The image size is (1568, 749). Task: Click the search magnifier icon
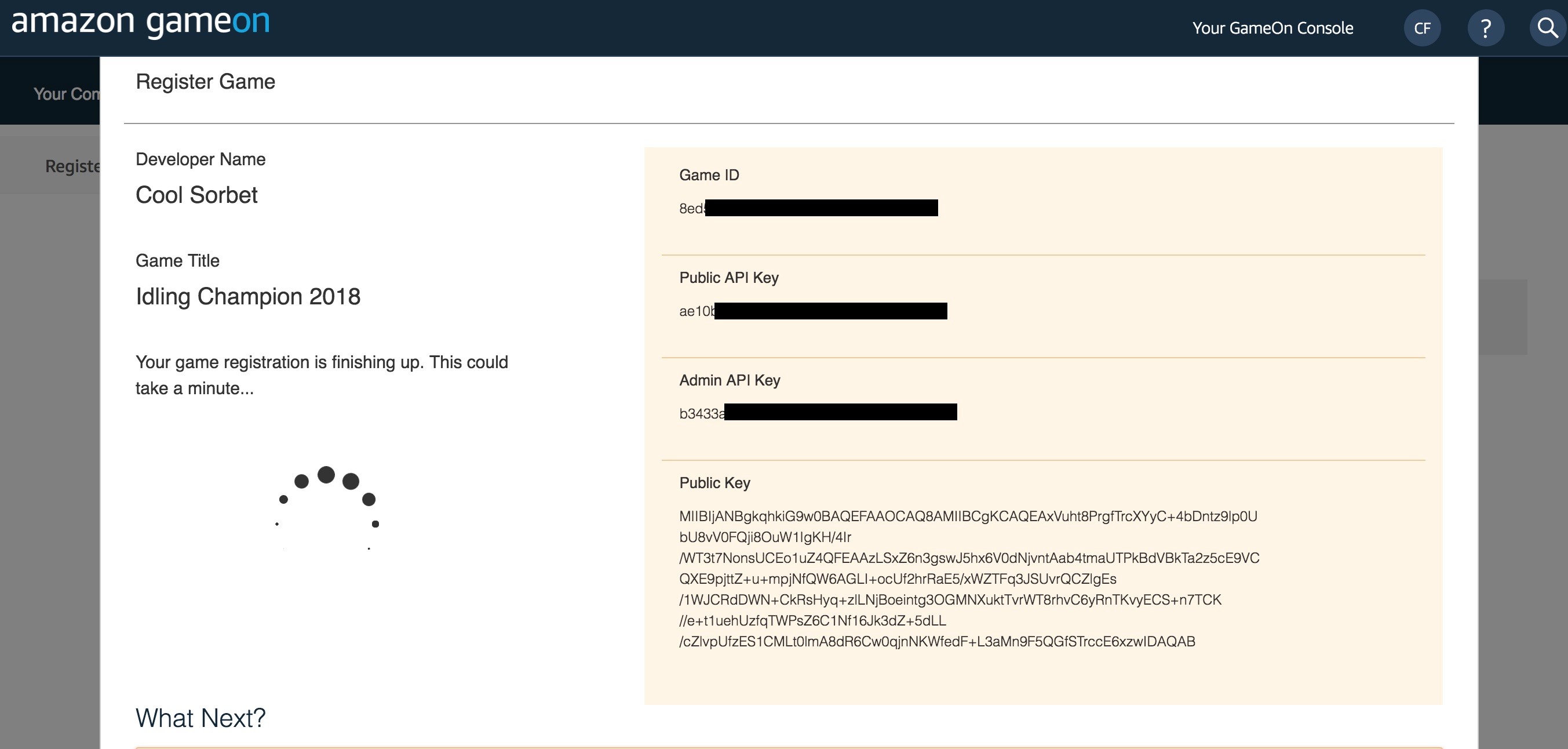pyautogui.click(x=1547, y=28)
